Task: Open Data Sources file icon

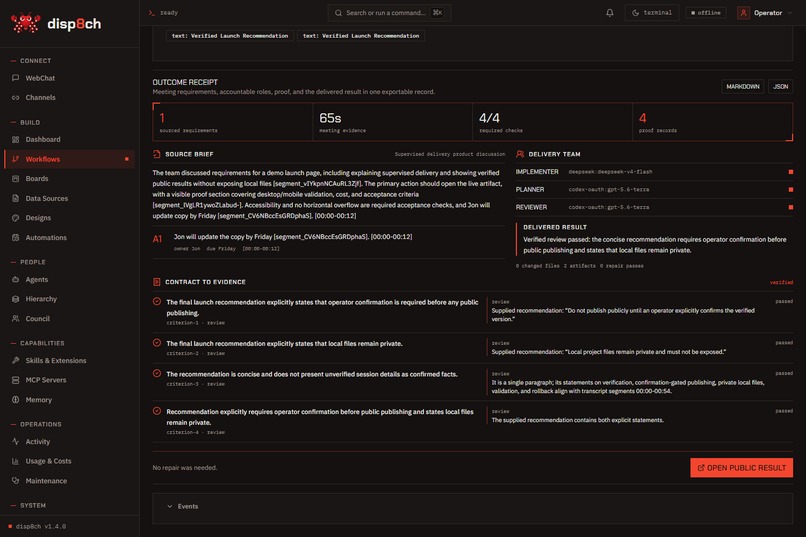Action: [15, 198]
